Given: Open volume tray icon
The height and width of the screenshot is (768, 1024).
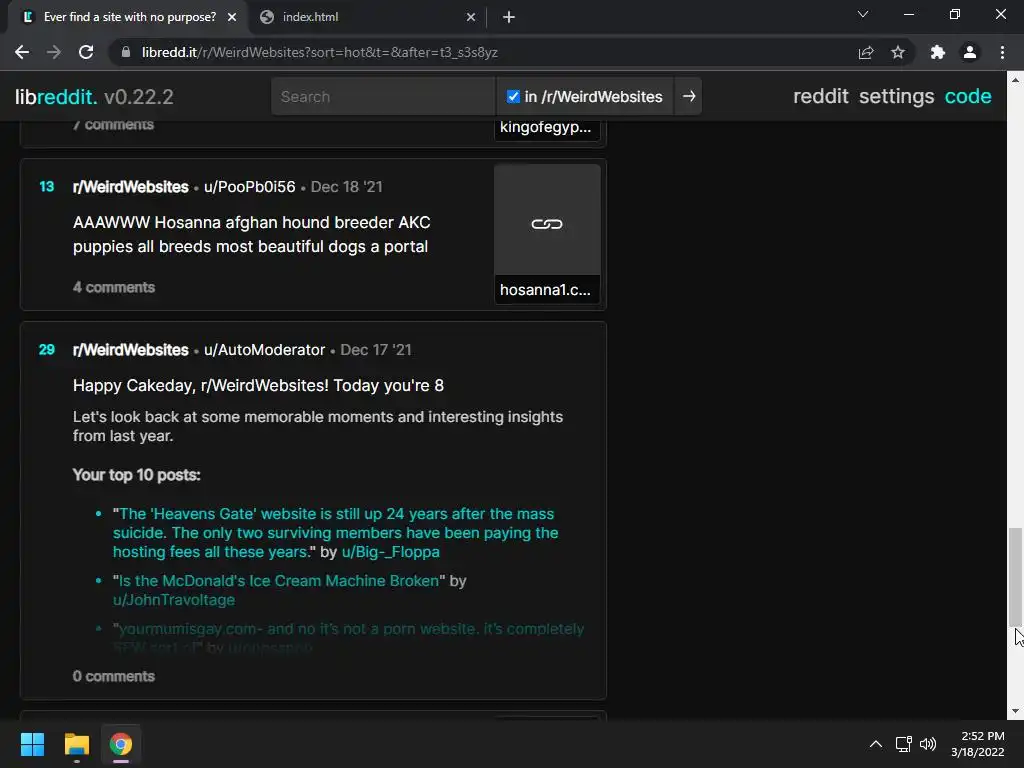Looking at the screenshot, I should [928, 744].
